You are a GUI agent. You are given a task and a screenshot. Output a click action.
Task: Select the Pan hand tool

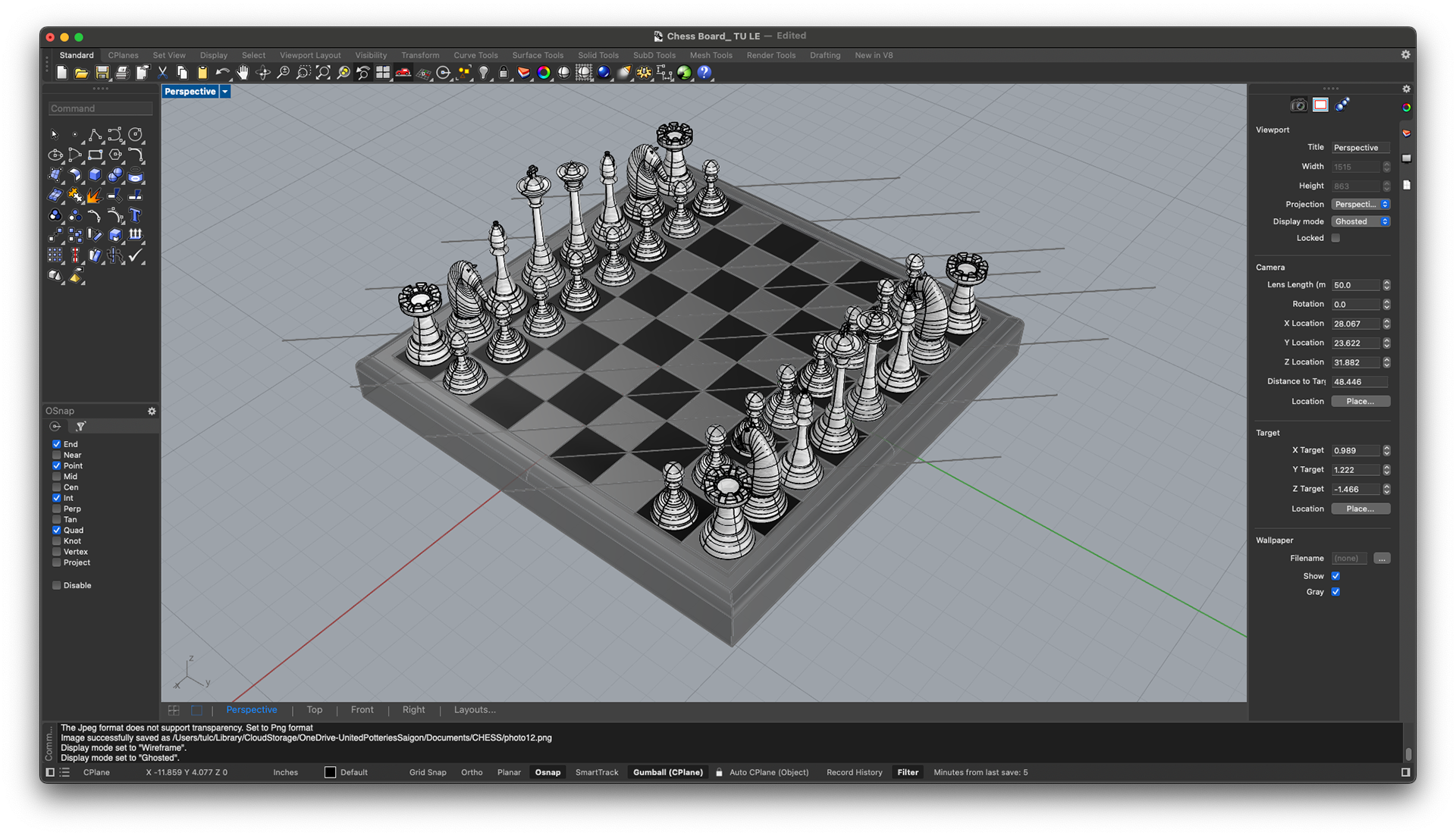pyautogui.click(x=243, y=73)
